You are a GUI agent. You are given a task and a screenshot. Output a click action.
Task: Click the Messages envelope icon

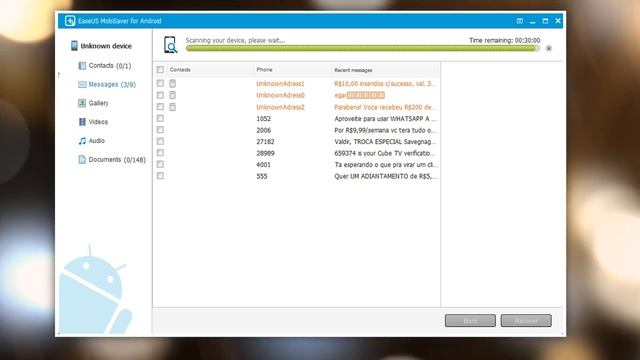click(82, 84)
